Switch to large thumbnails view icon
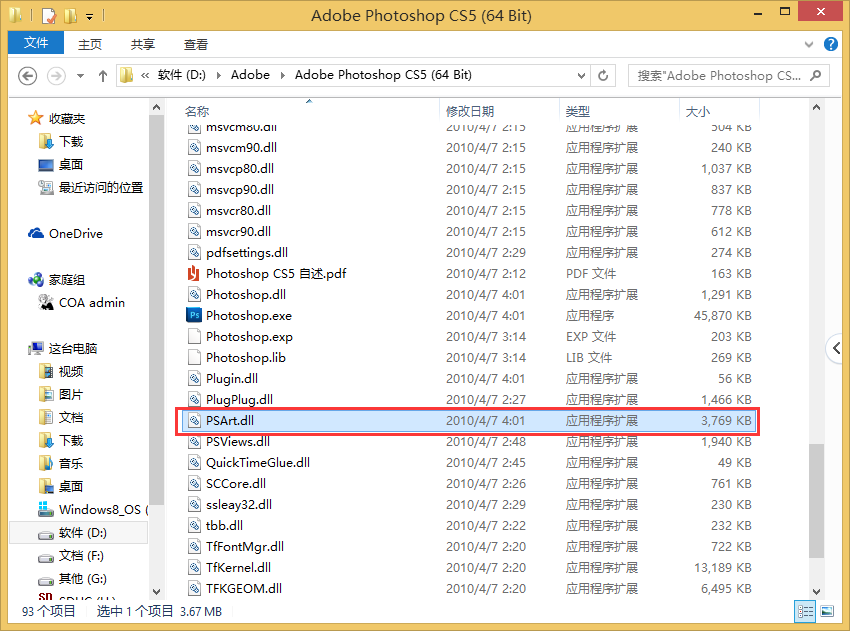The image size is (850, 631). (827, 611)
